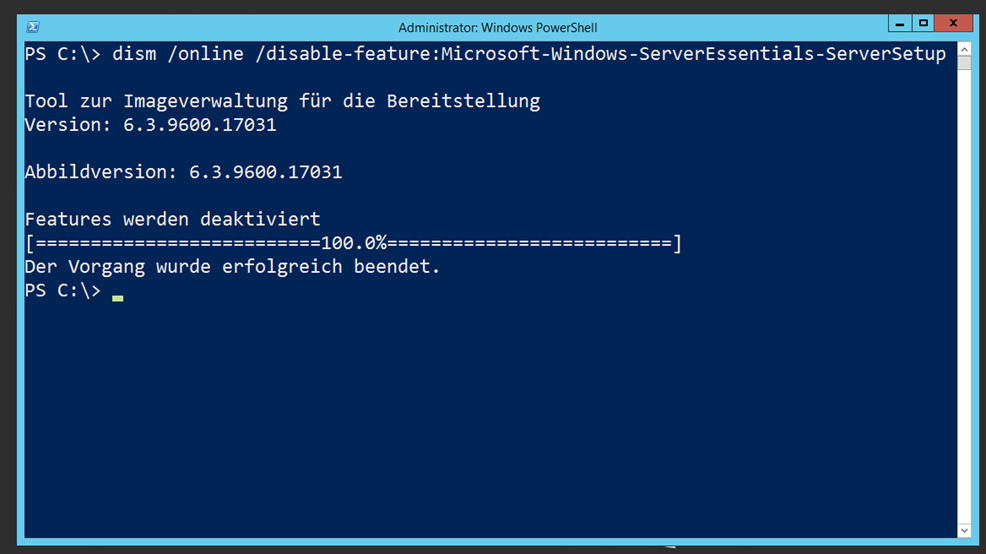Click the scrollbar down arrow

(964, 531)
